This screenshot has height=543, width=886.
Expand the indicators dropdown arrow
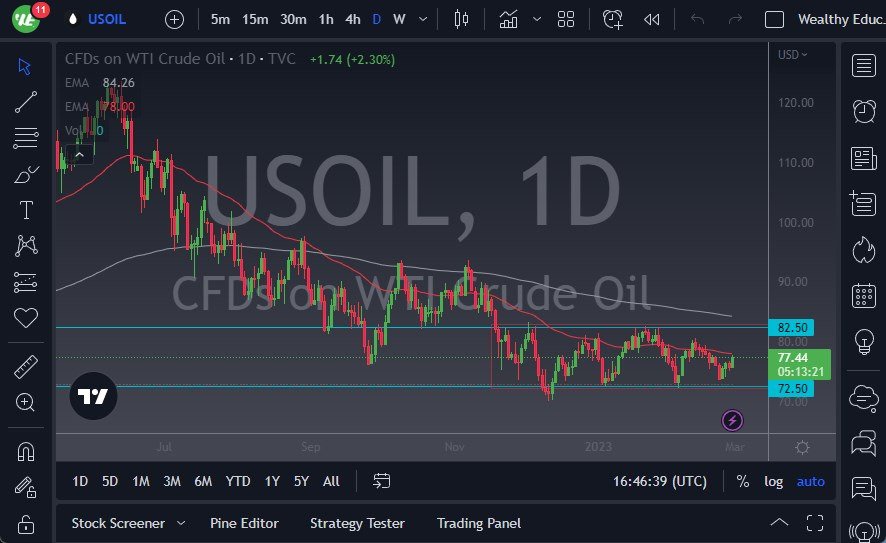pos(538,19)
